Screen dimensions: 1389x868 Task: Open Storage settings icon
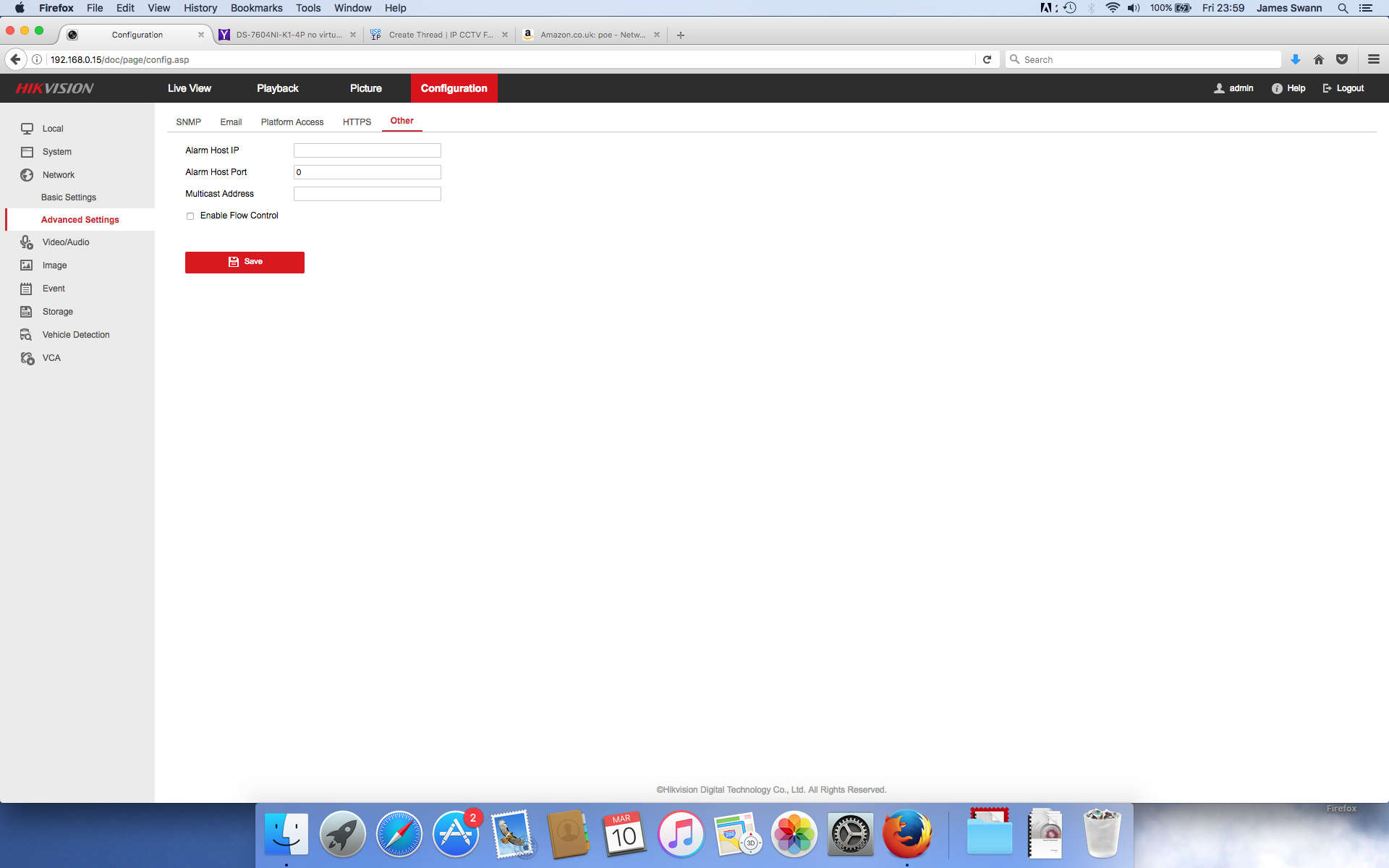click(x=26, y=311)
